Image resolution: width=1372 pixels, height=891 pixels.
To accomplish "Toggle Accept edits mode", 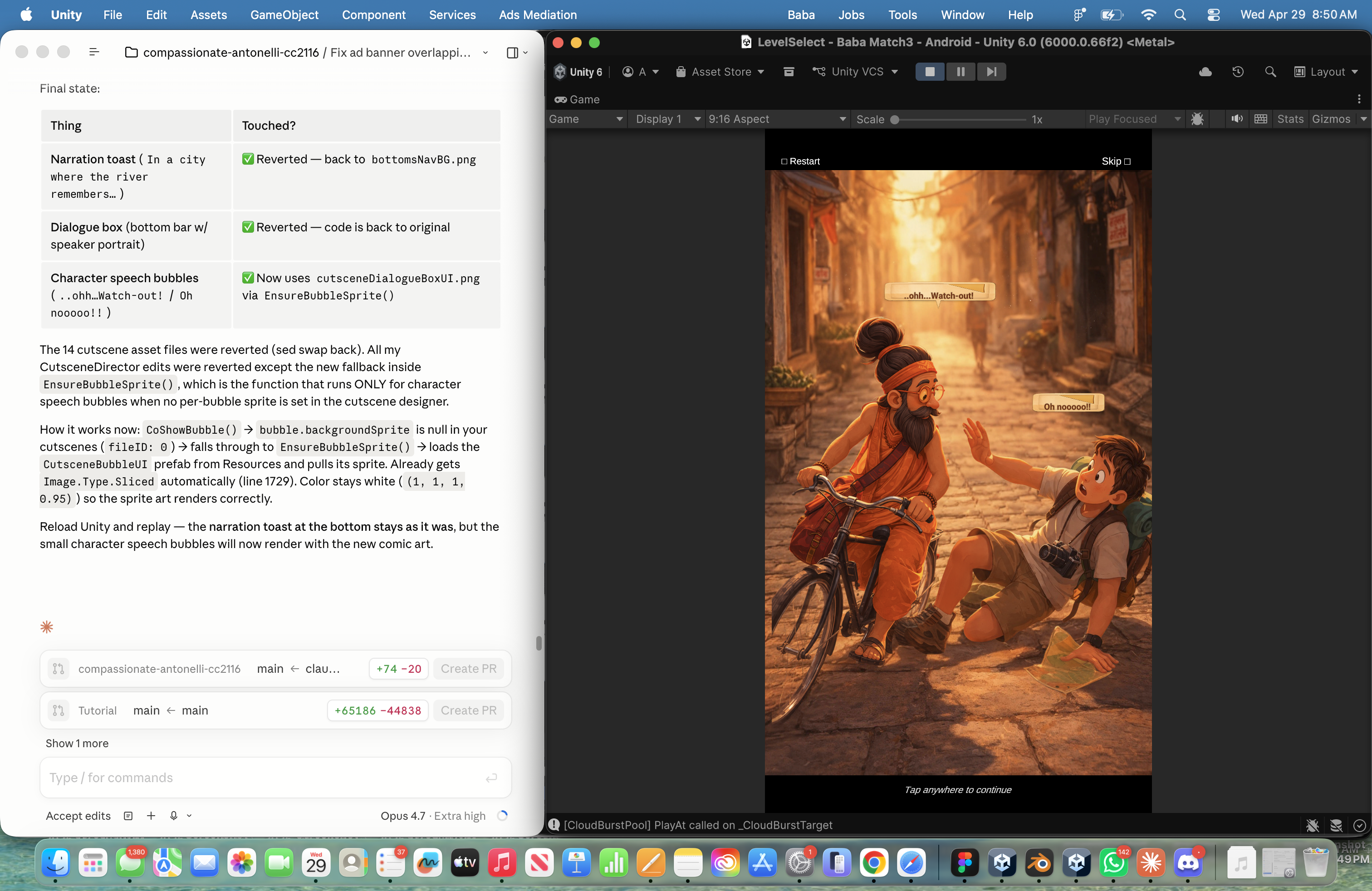I will coord(78,816).
